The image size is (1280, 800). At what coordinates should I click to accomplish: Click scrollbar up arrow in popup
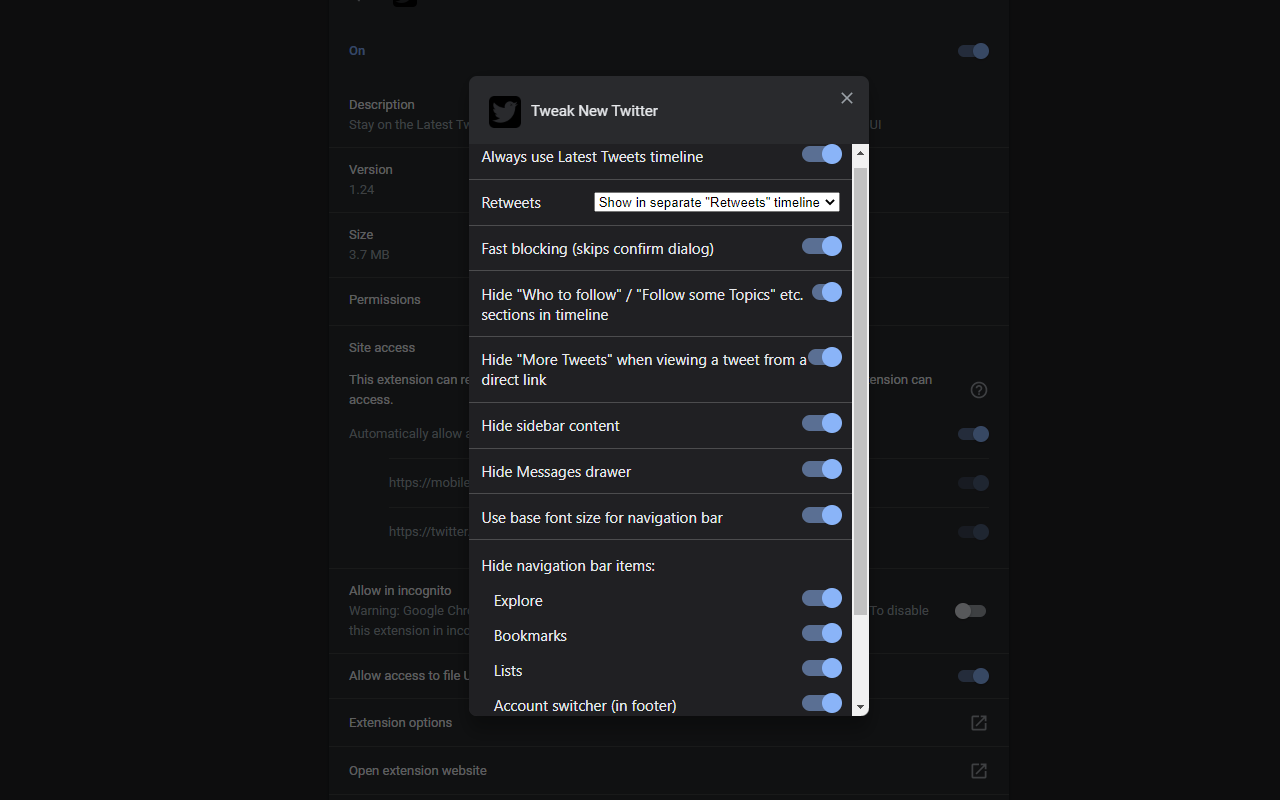pos(860,153)
